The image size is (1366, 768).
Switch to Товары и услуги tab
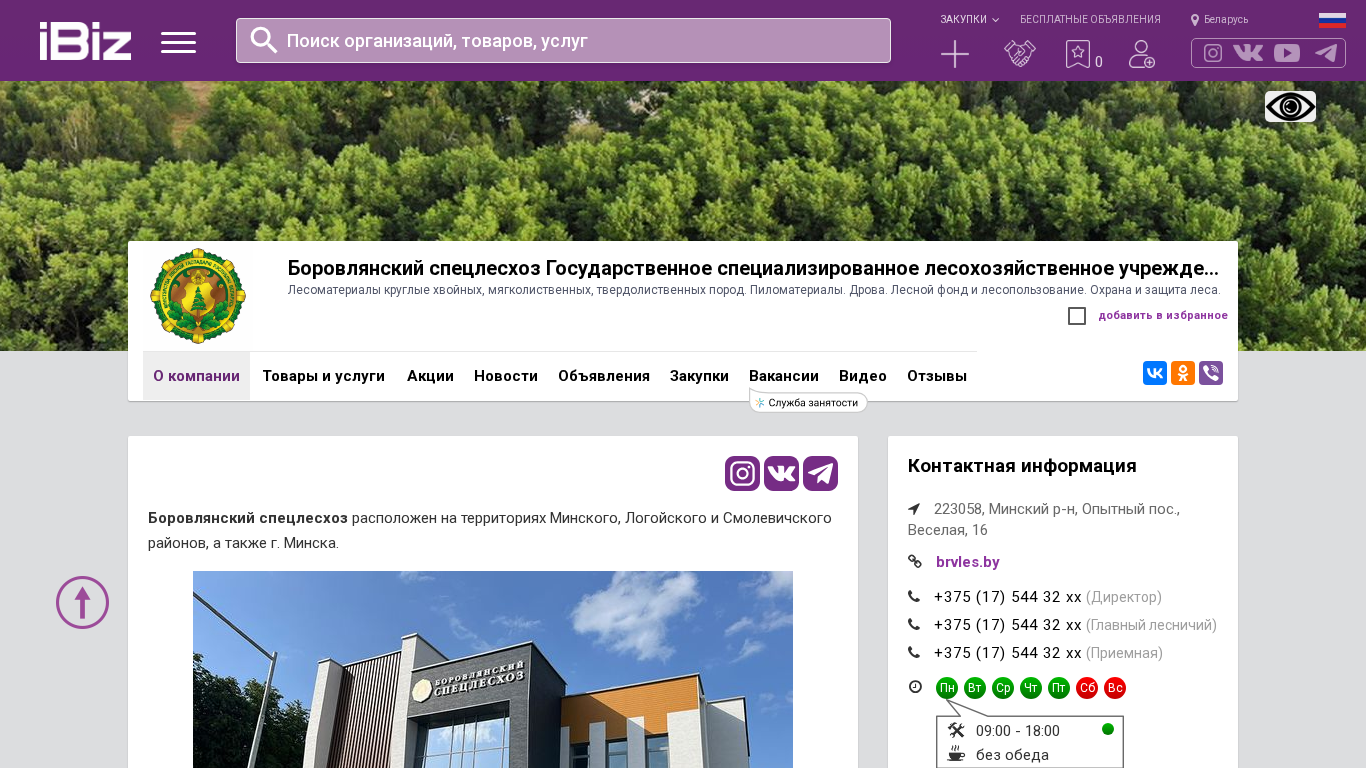click(323, 376)
